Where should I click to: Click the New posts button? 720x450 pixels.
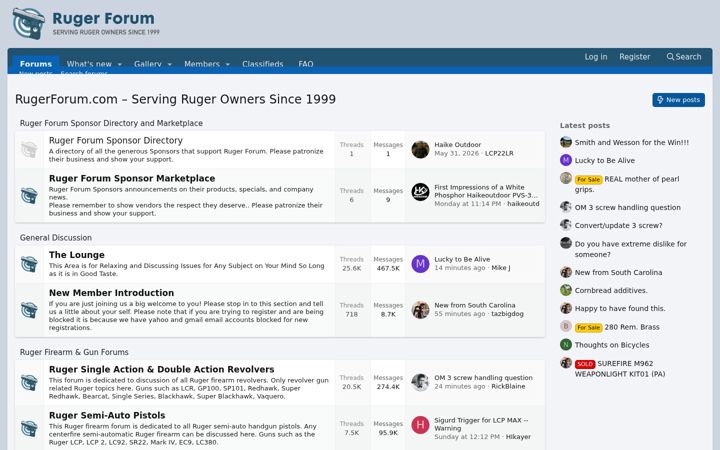coord(678,100)
